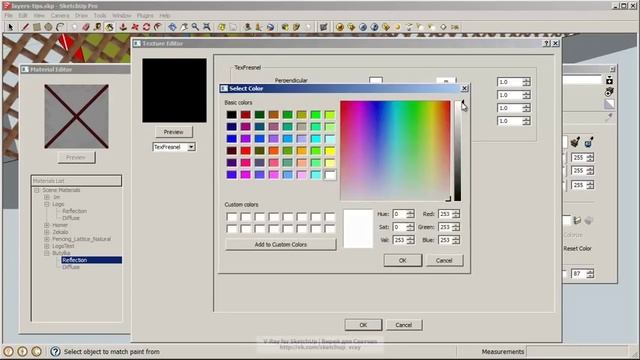Image resolution: width=640 pixels, height=360 pixels.
Task: Close the Select Color dialog
Action: coord(464,89)
